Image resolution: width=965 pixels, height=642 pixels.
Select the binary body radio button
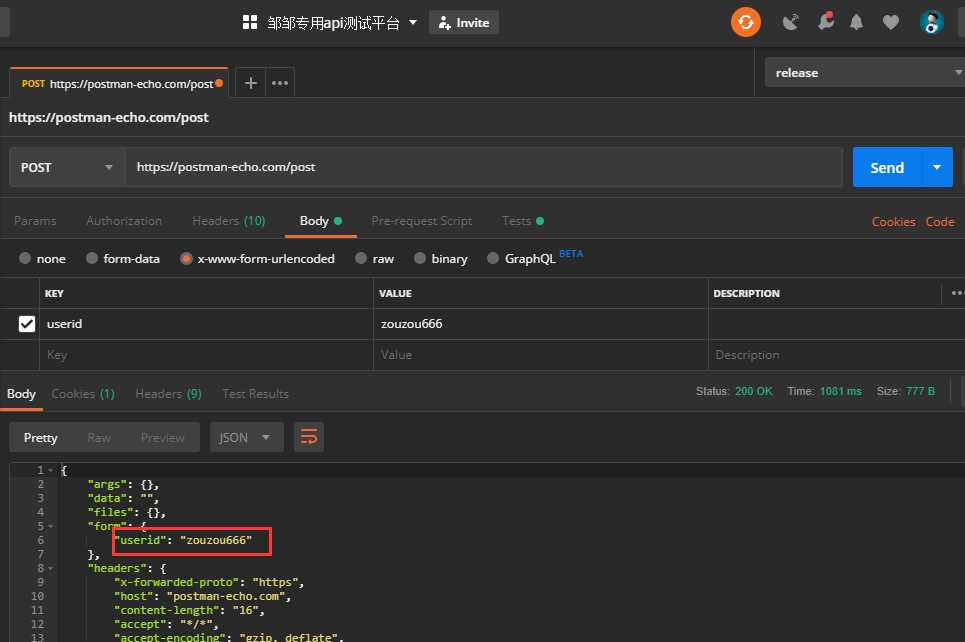click(x=420, y=259)
